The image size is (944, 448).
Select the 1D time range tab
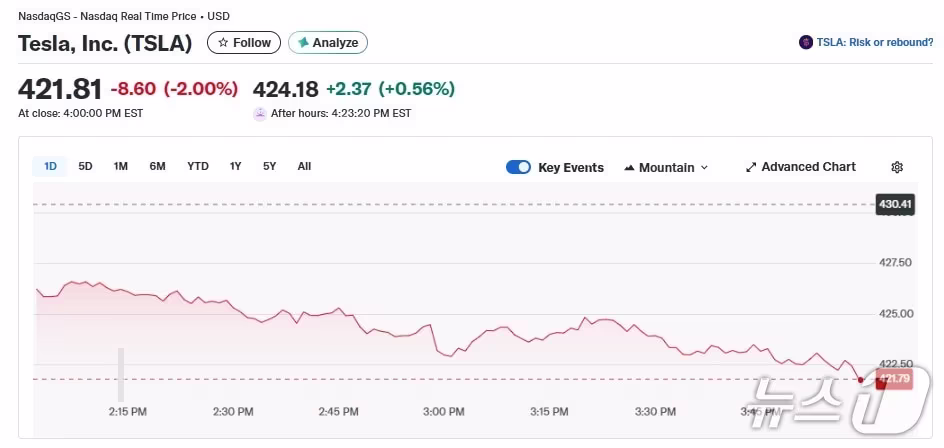[50, 166]
